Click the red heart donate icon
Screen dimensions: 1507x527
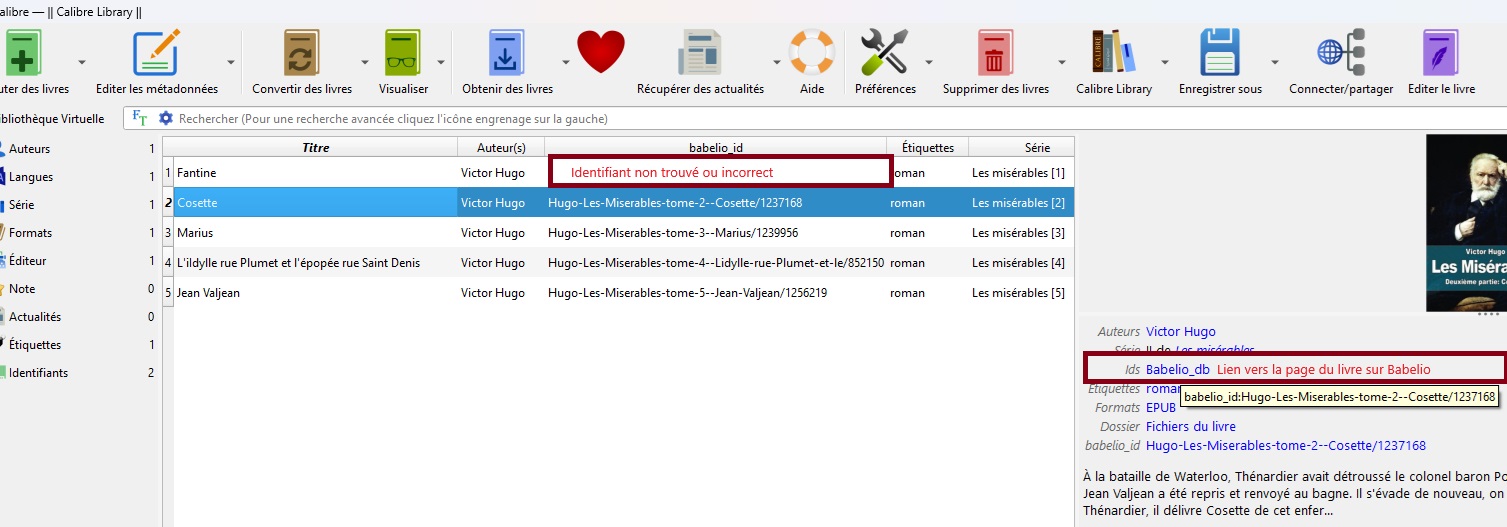pyautogui.click(x=601, y=52)
